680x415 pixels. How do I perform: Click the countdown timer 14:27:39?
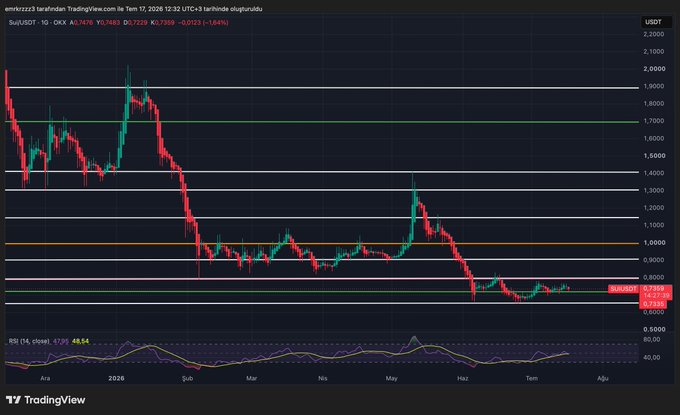pos(655,295)
